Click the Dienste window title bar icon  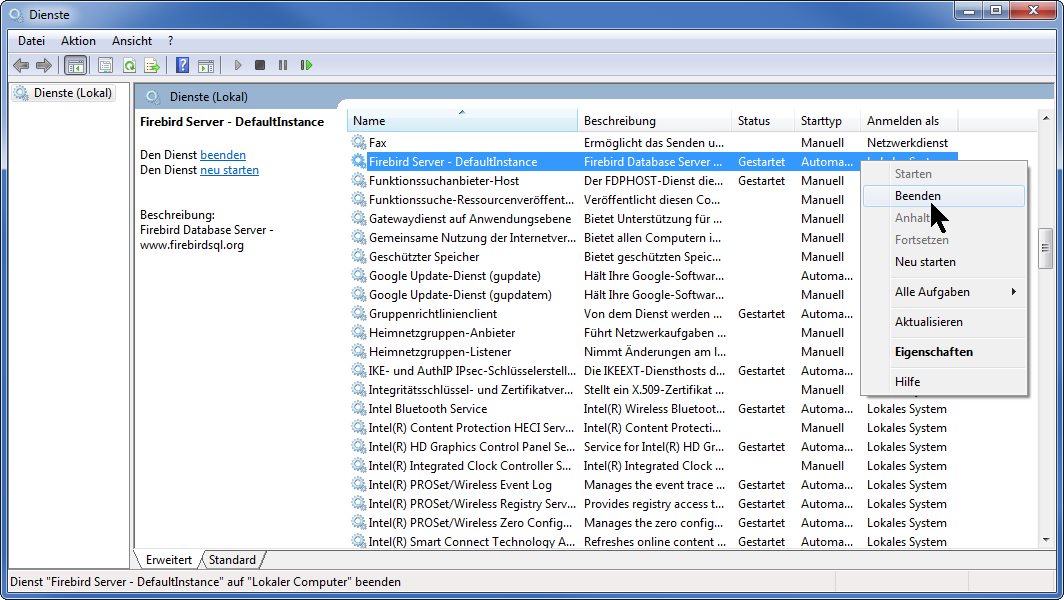point(16,14)
